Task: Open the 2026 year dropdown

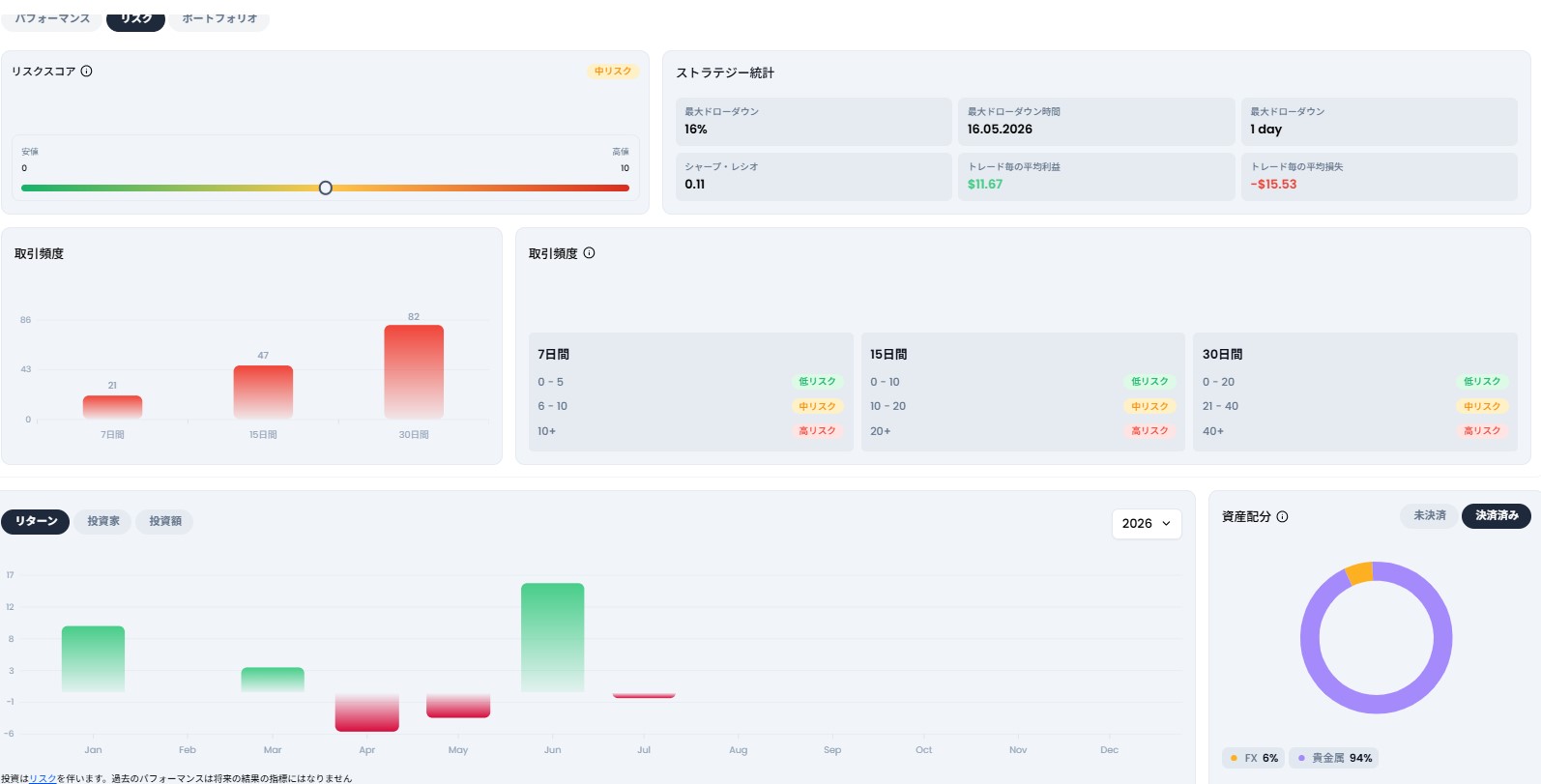Action: tap(1147, 523)
